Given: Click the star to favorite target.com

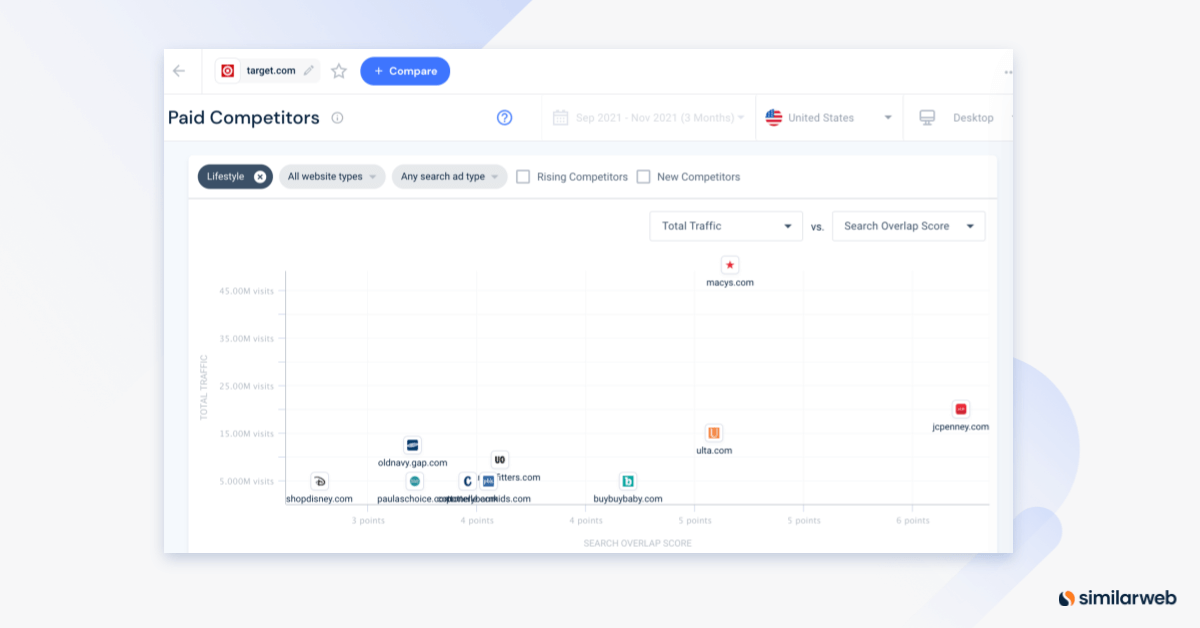Looking at the screenshot, I should click(x=338, y=70).
